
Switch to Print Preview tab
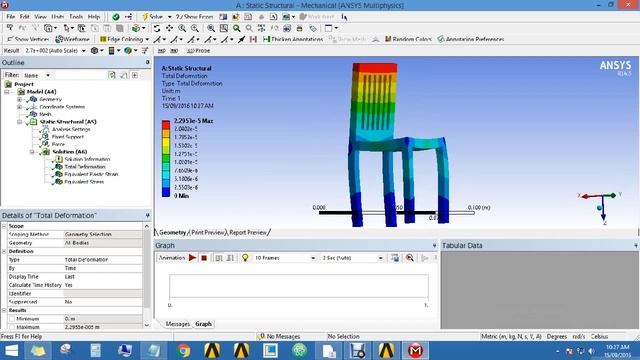pos(208,232)
